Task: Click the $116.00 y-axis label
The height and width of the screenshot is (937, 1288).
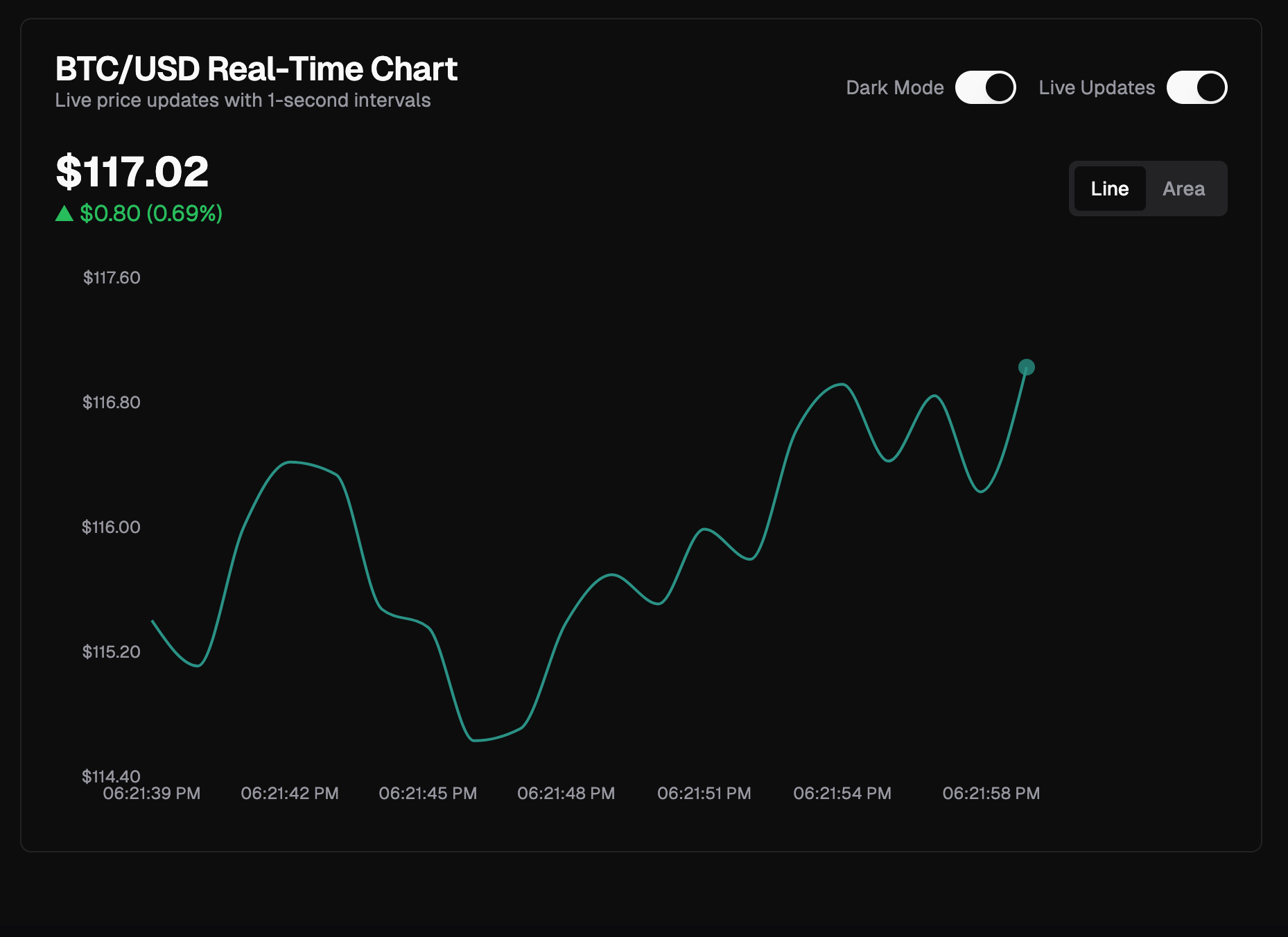Action: pyautogui.click(x=112, y=527)
